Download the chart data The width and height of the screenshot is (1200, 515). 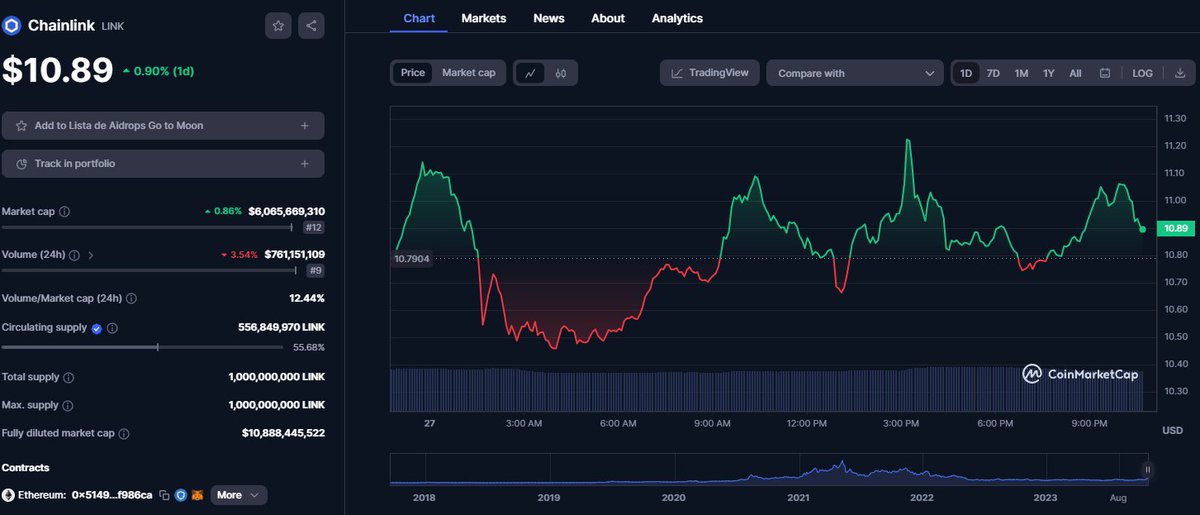click(1179, 73)
